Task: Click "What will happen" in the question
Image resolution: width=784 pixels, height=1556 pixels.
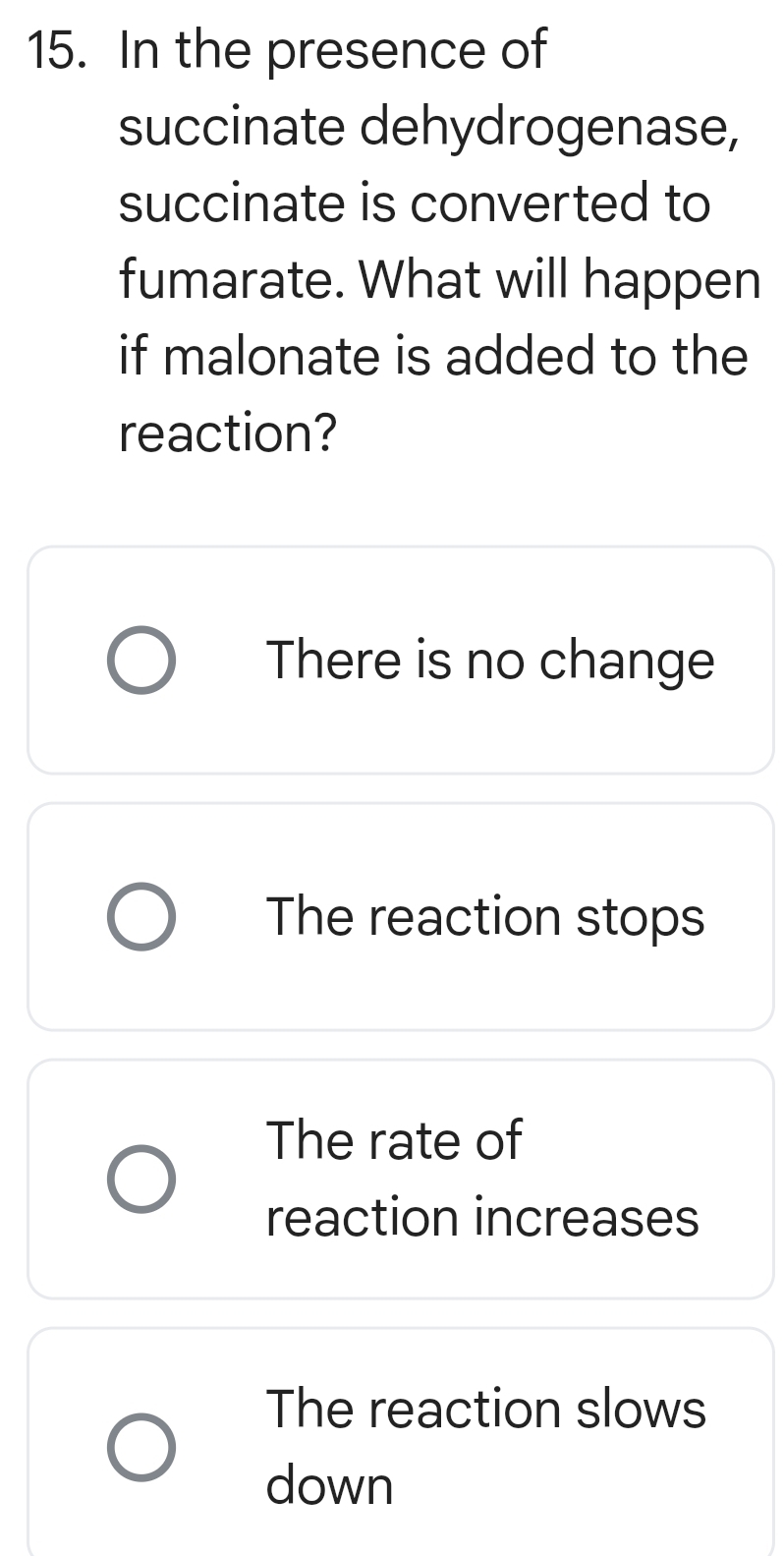Action: tap(561, 280)
